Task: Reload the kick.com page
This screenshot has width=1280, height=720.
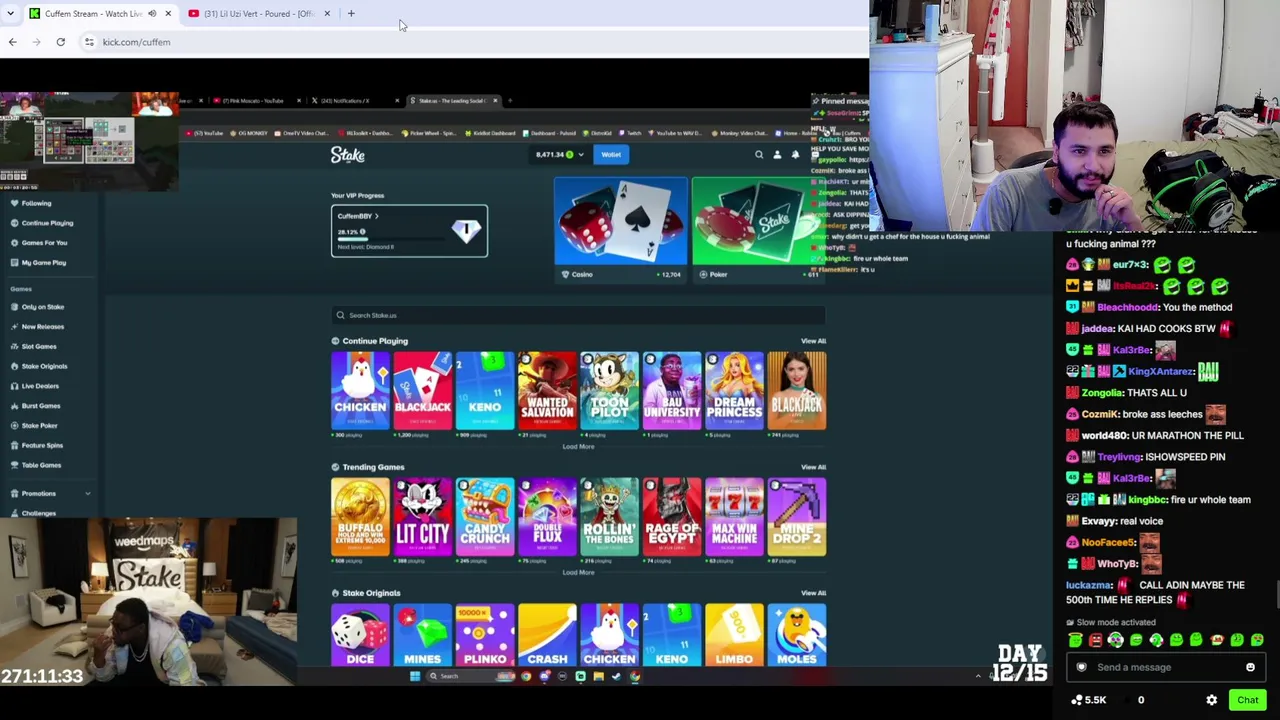Action: click(x=60, y=42)
